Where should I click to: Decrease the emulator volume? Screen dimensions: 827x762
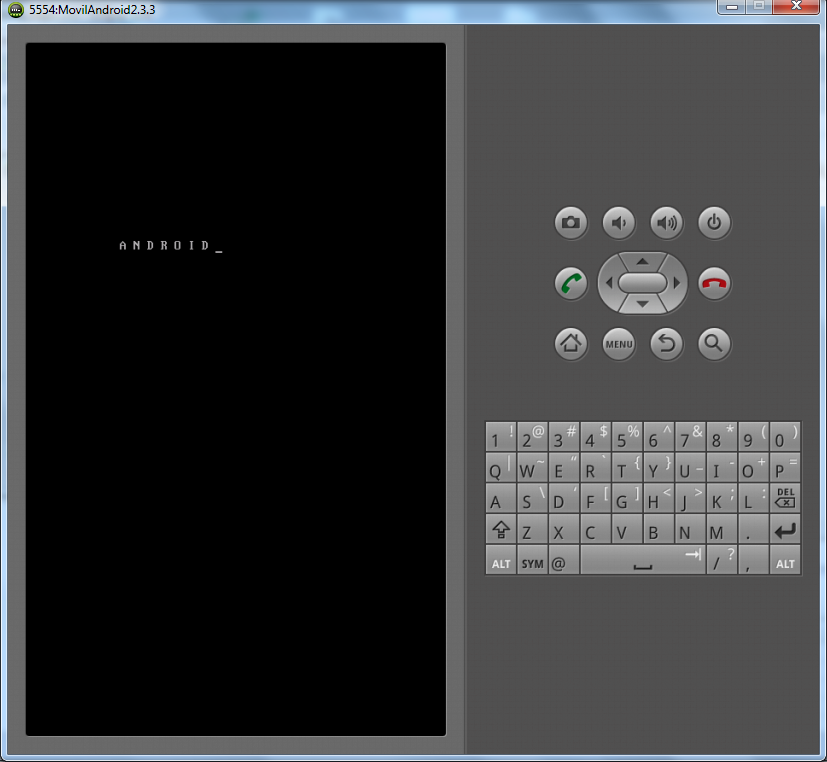click(618, 223)
